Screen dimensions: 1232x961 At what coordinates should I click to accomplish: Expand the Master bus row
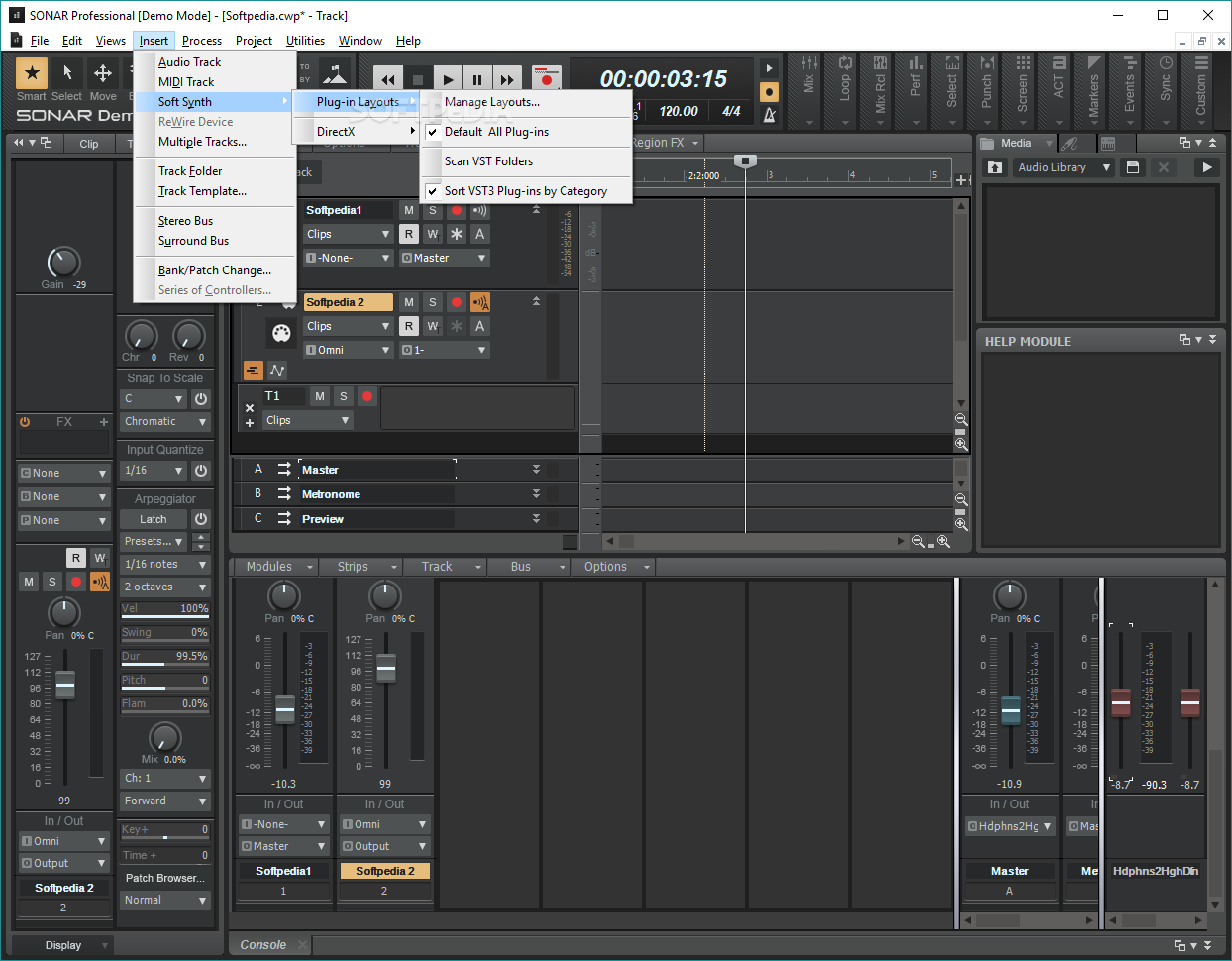pos(536,470)
